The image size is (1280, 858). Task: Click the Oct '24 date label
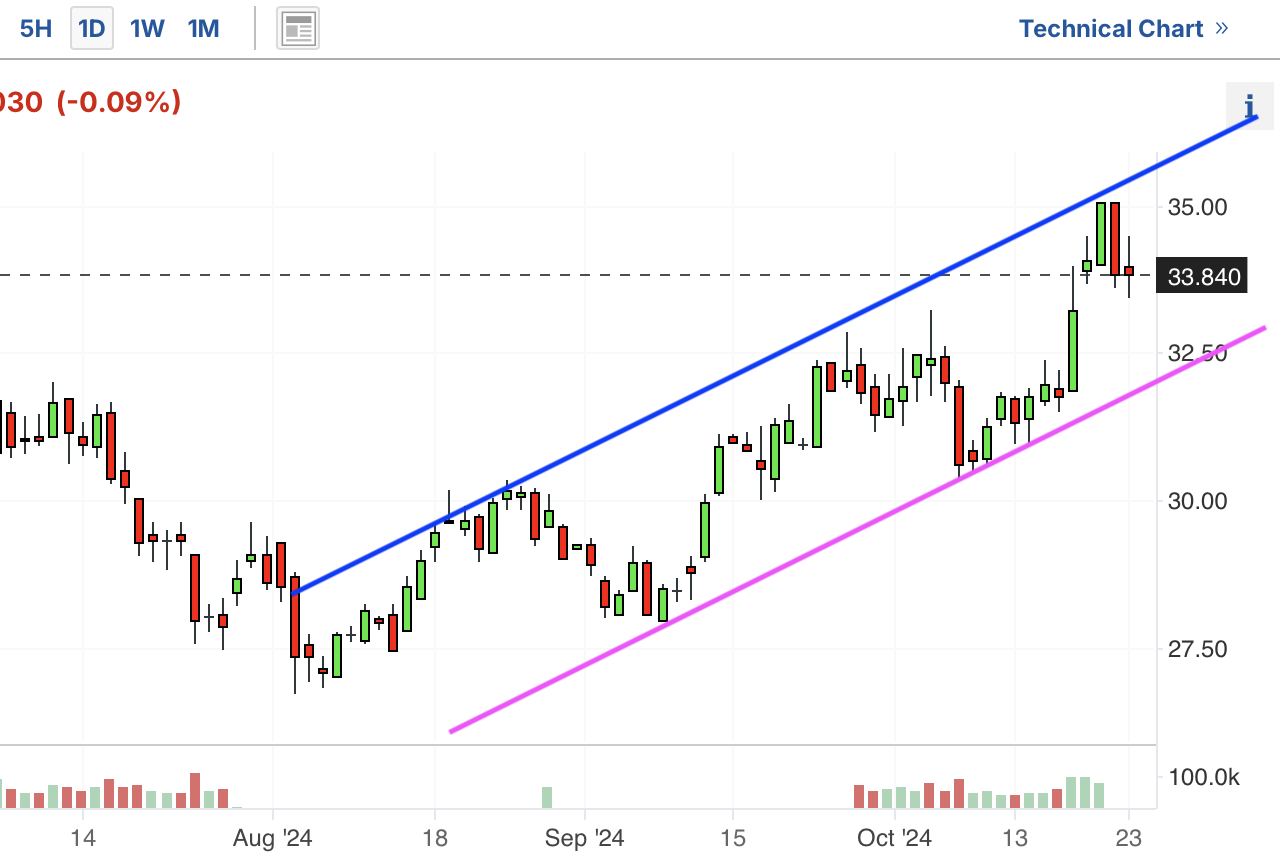[x=896, y=838]
